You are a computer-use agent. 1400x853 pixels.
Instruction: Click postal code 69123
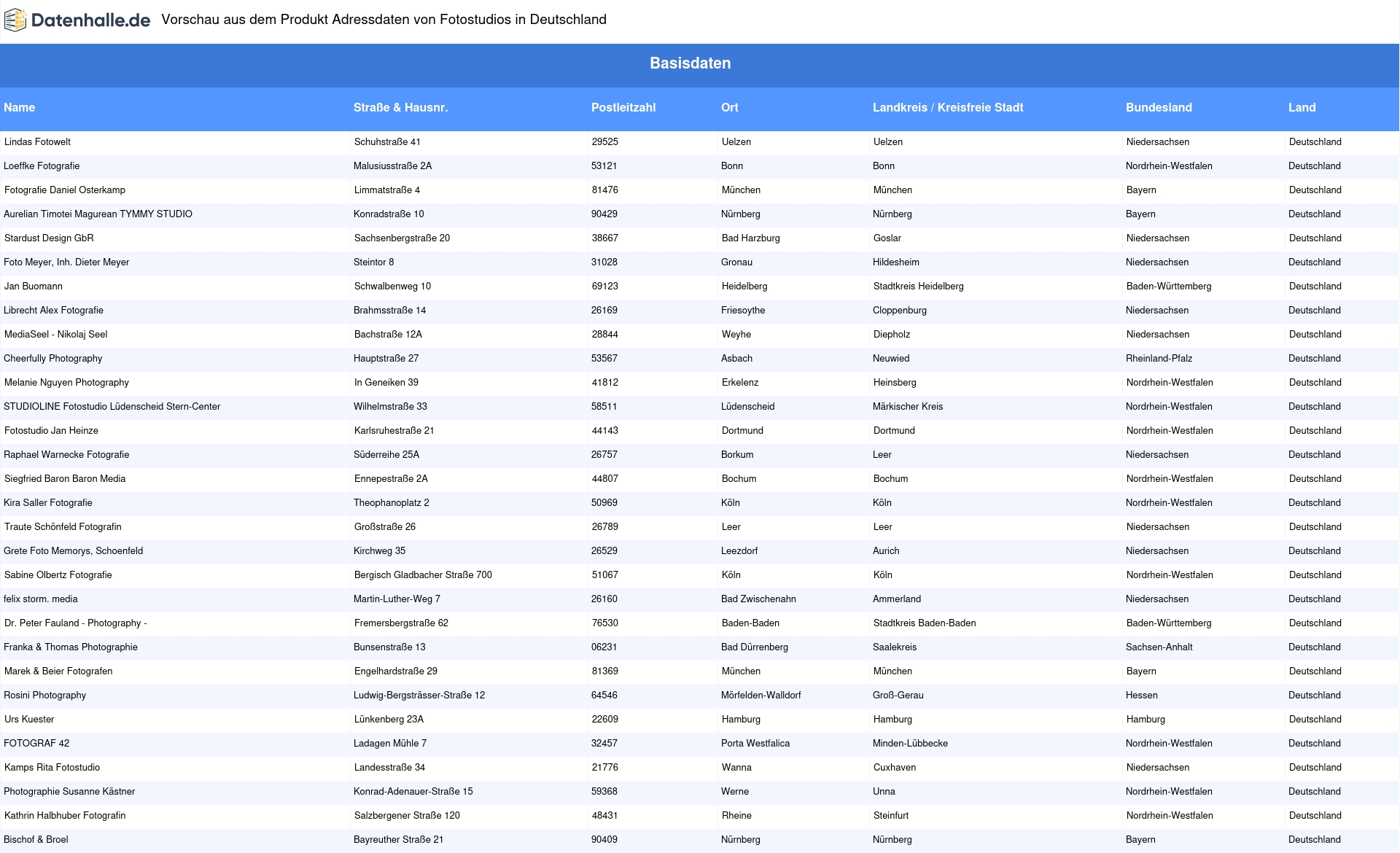pos(605,286)
